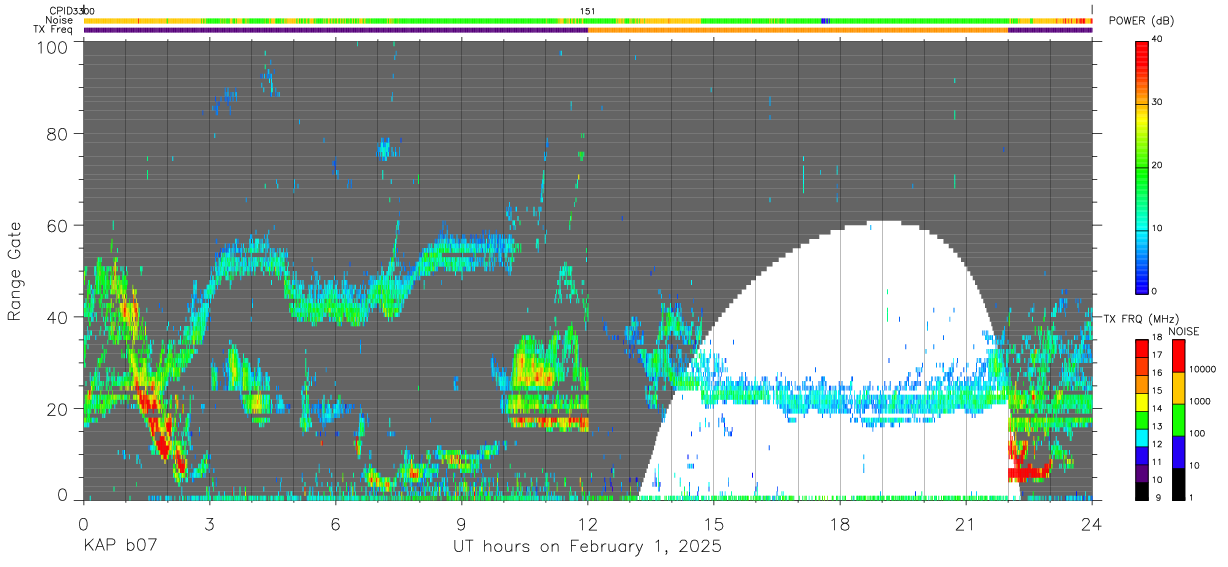This screenshot has height=567, width=1228.
Task: Click the 'CPID' row label
Action: [x=60, y=11]
